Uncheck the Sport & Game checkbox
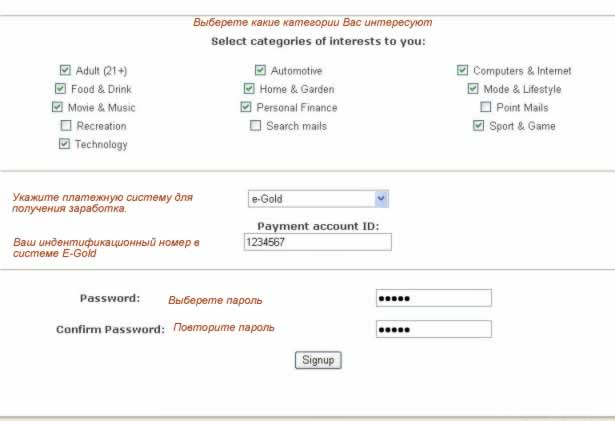Screen dimensions: 615x421 479,126
